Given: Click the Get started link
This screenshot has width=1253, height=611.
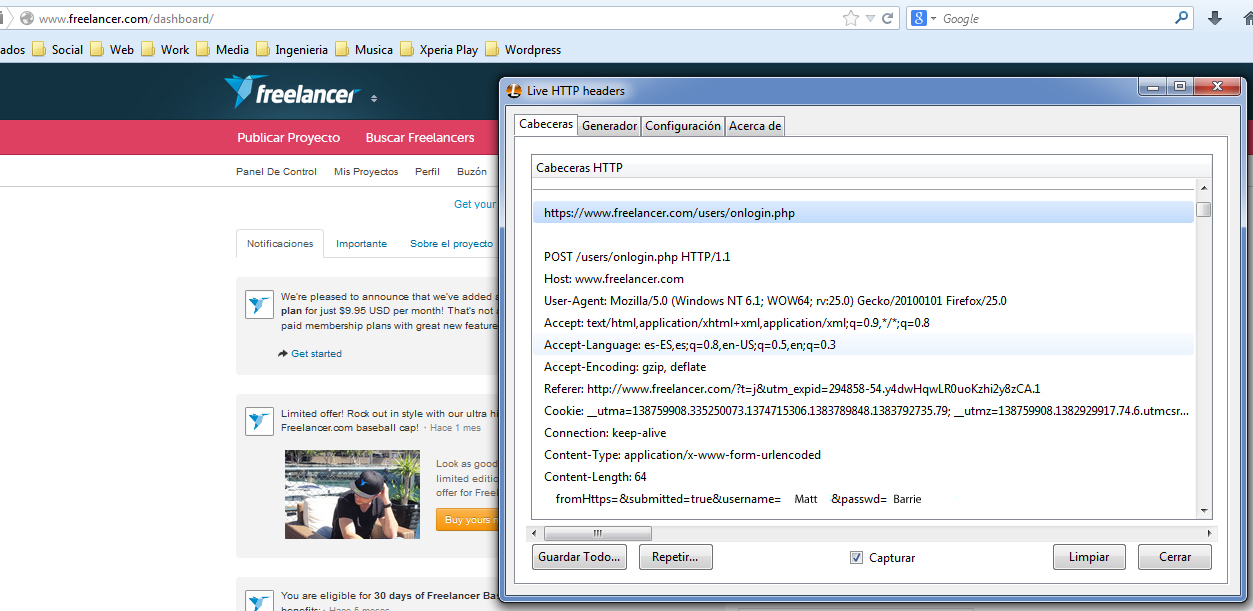Looking at the screenshot, I should point(316,354).
